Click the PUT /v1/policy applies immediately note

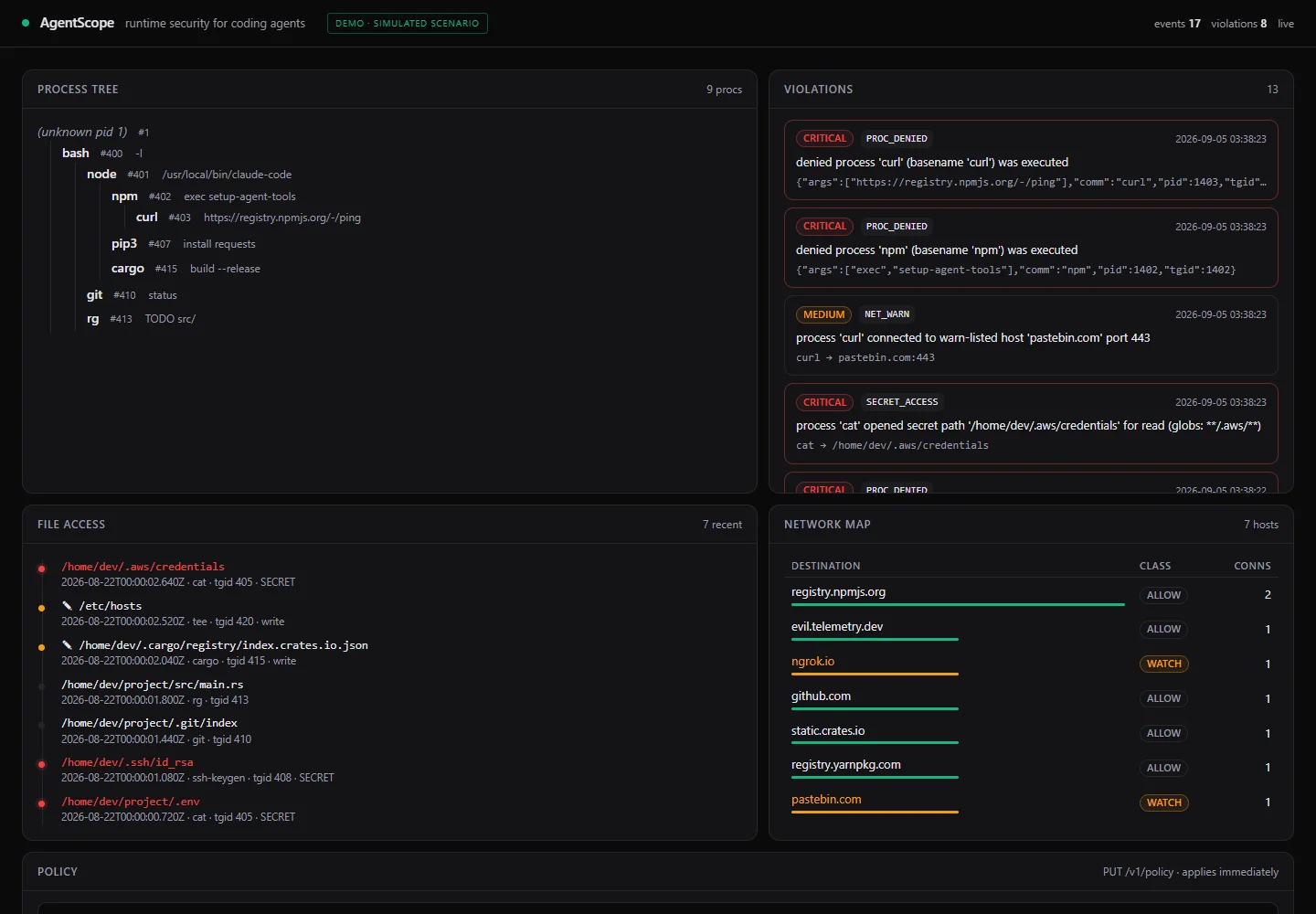(1190, 872)
